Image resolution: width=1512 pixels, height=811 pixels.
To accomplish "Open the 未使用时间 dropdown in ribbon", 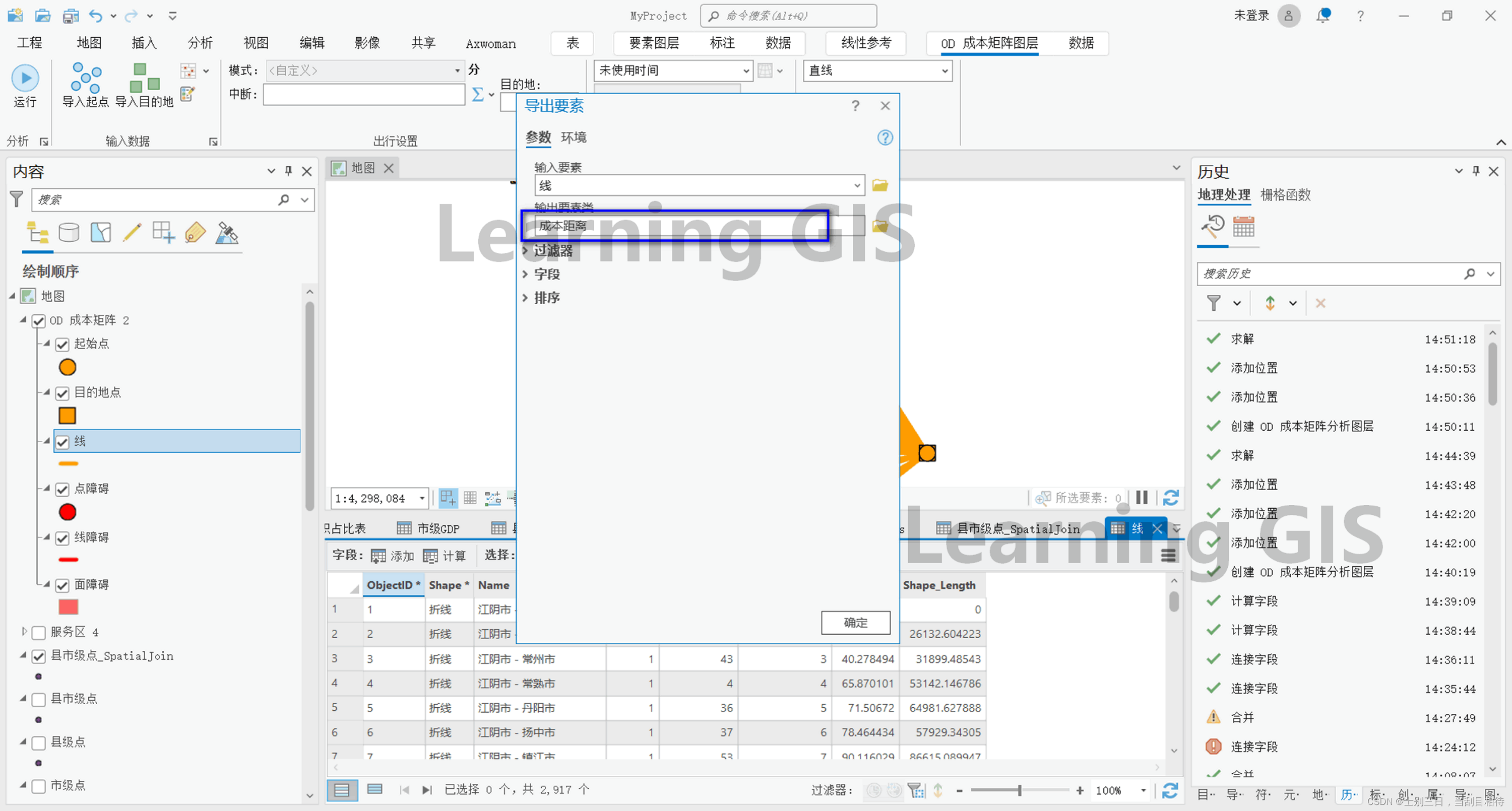I will point(746,71).
